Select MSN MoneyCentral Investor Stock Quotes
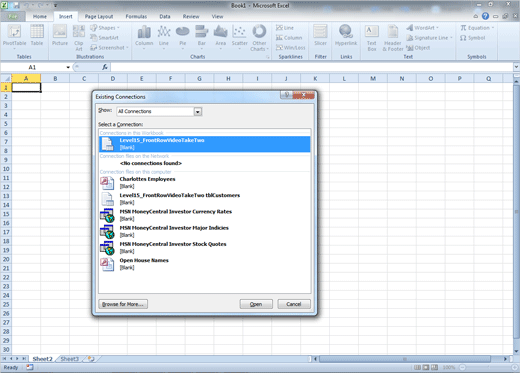 click(x=205, y=248)
